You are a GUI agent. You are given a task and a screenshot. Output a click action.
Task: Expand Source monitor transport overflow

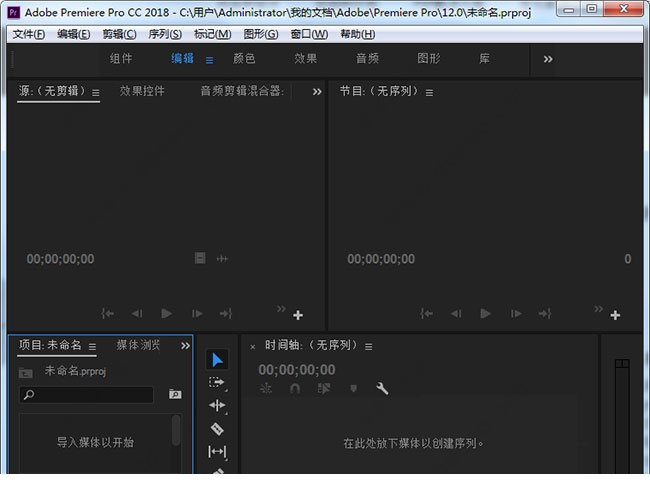tap(281, 309)
